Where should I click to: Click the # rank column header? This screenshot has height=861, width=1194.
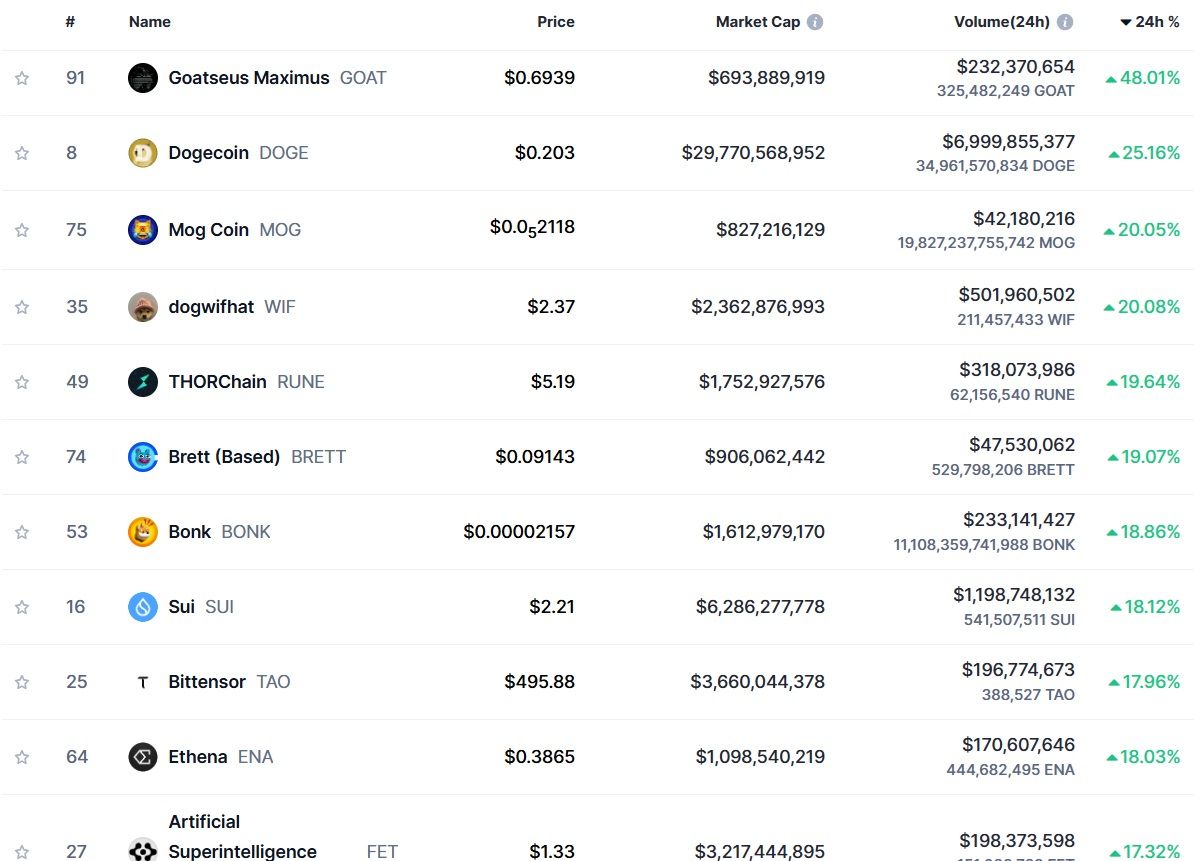coord(70,22)
